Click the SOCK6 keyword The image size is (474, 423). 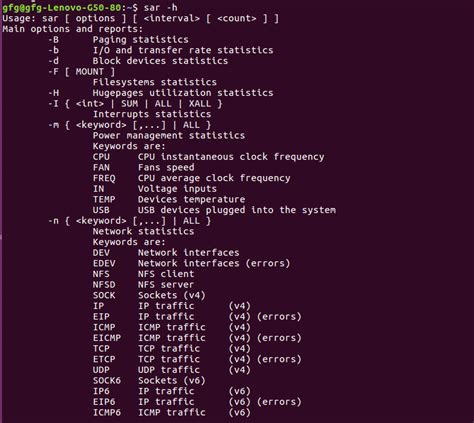coord(107,381)
